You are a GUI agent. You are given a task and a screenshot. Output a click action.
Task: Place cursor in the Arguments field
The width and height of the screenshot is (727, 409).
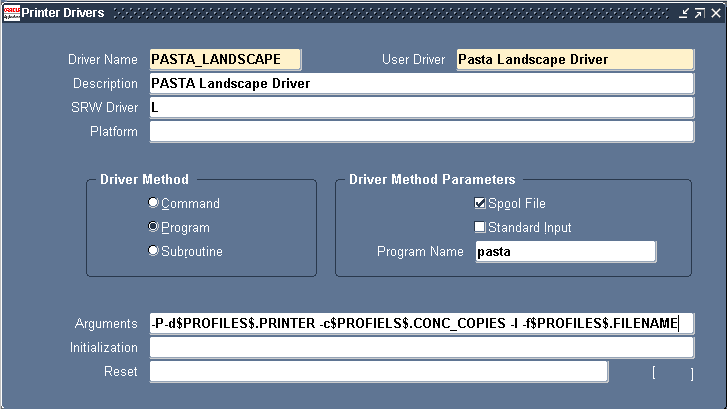[421, 323]
